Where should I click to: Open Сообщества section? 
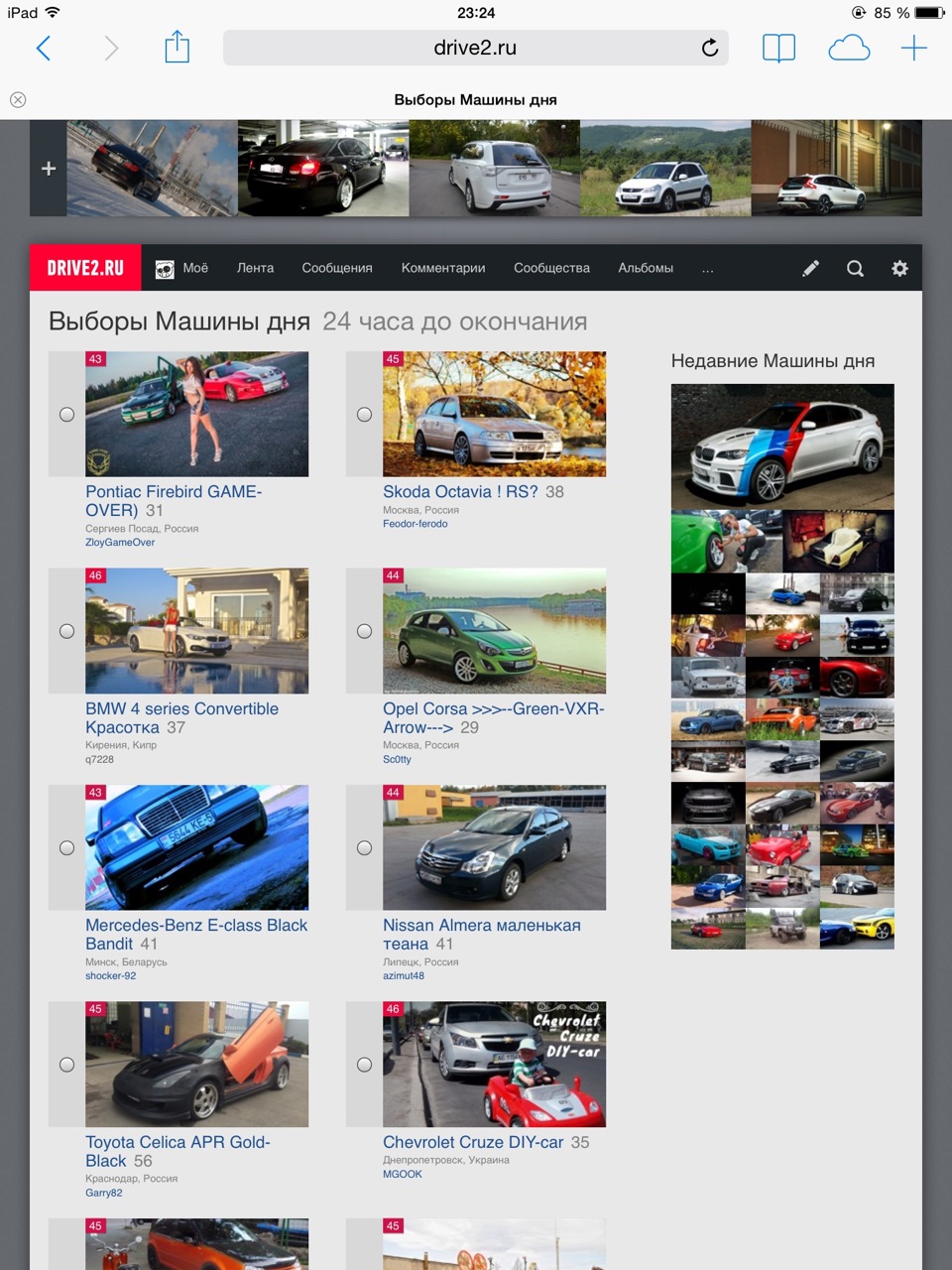tap(551, 268)
